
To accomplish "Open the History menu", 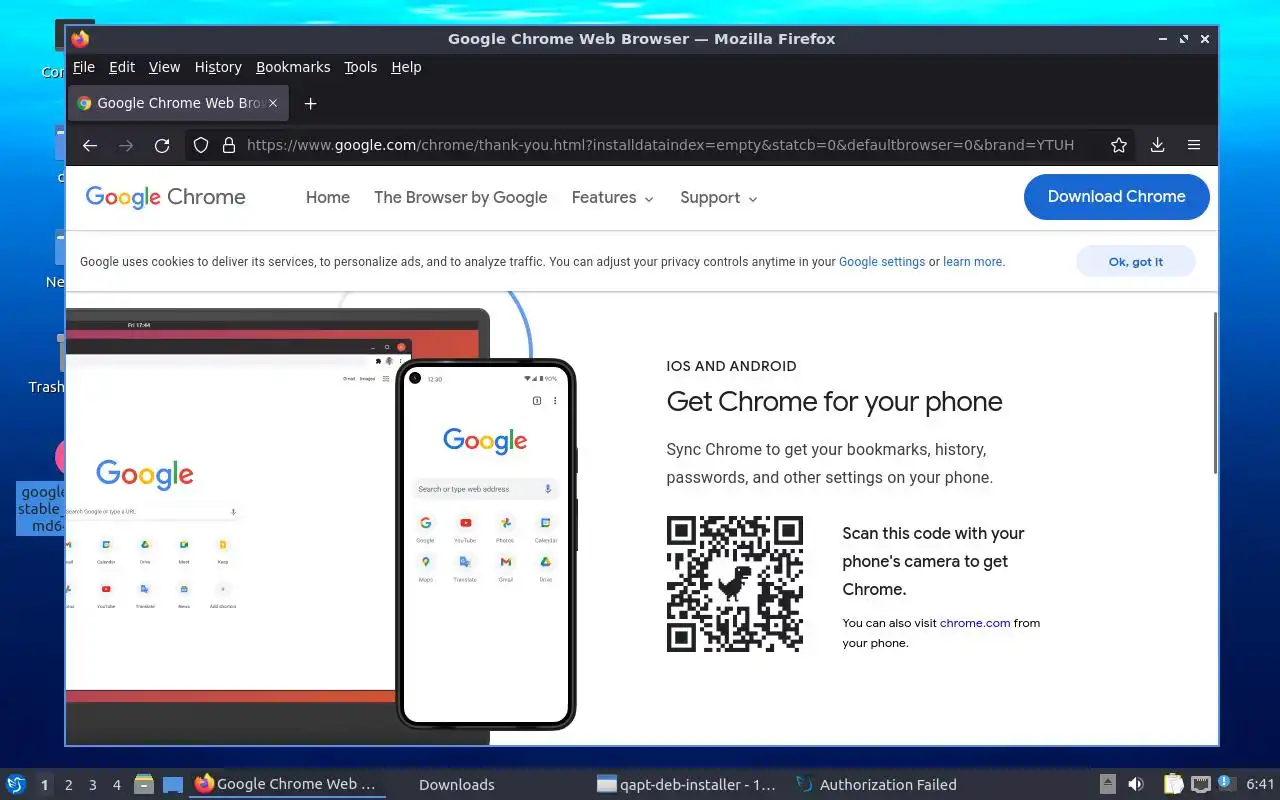I will [218, 67].
